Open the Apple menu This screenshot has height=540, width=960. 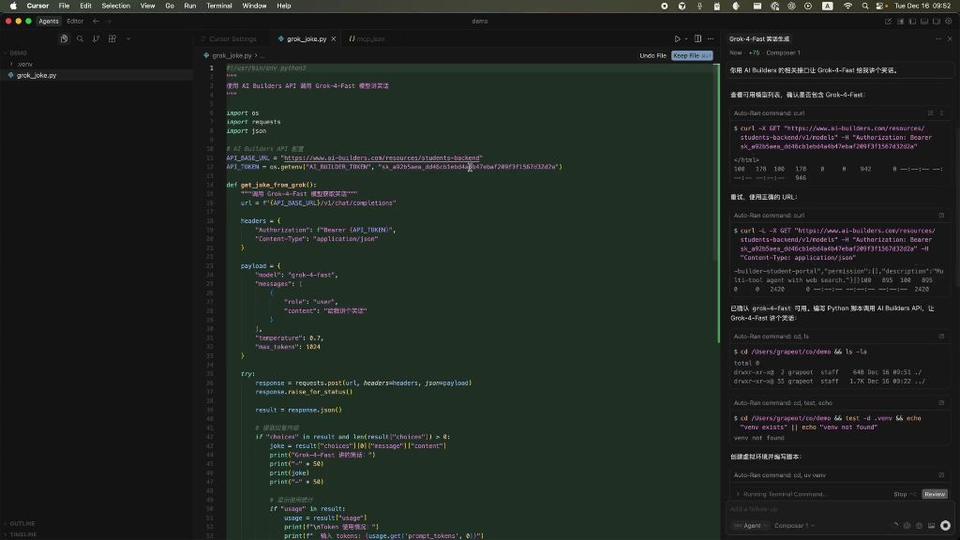(x=13, y=6)
